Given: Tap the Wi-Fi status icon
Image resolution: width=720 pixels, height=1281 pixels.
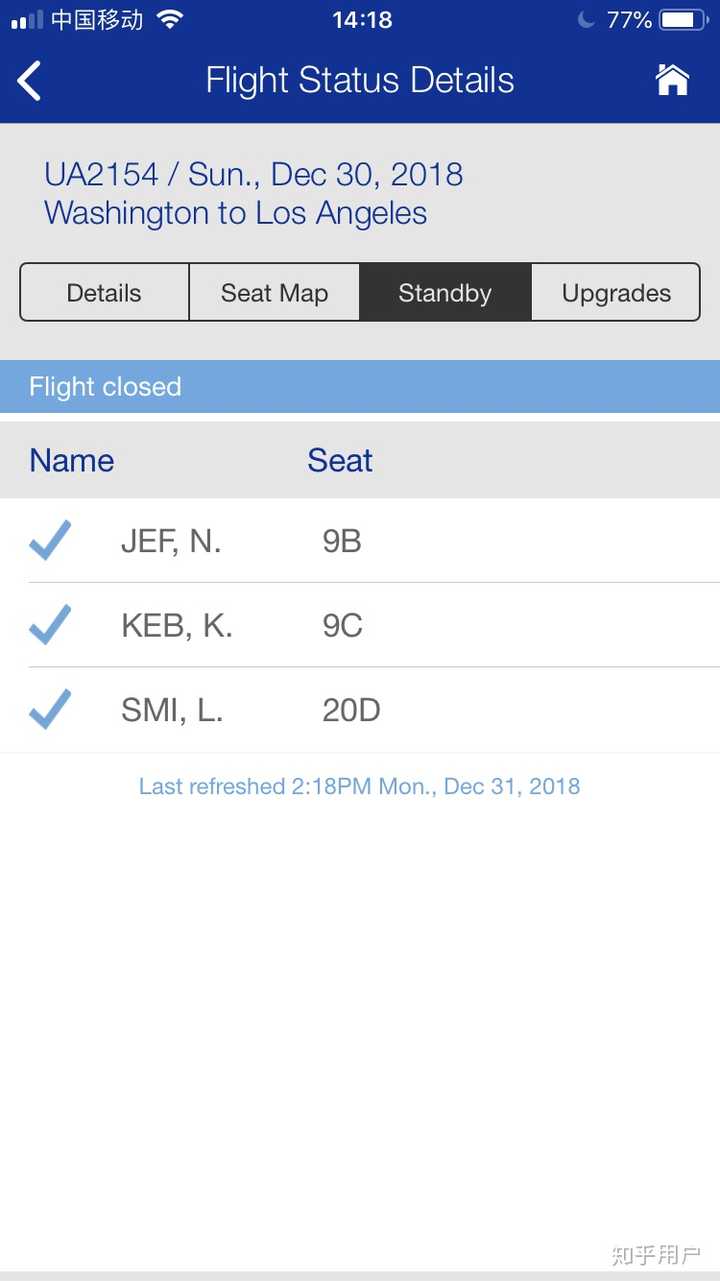Looking at the screenshot, I should [171, 20].
